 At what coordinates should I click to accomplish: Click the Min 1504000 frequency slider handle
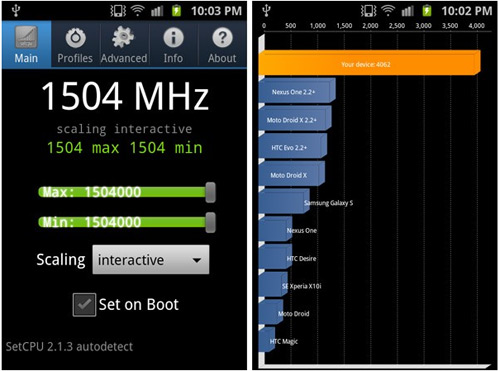click(x=210, y=222)
